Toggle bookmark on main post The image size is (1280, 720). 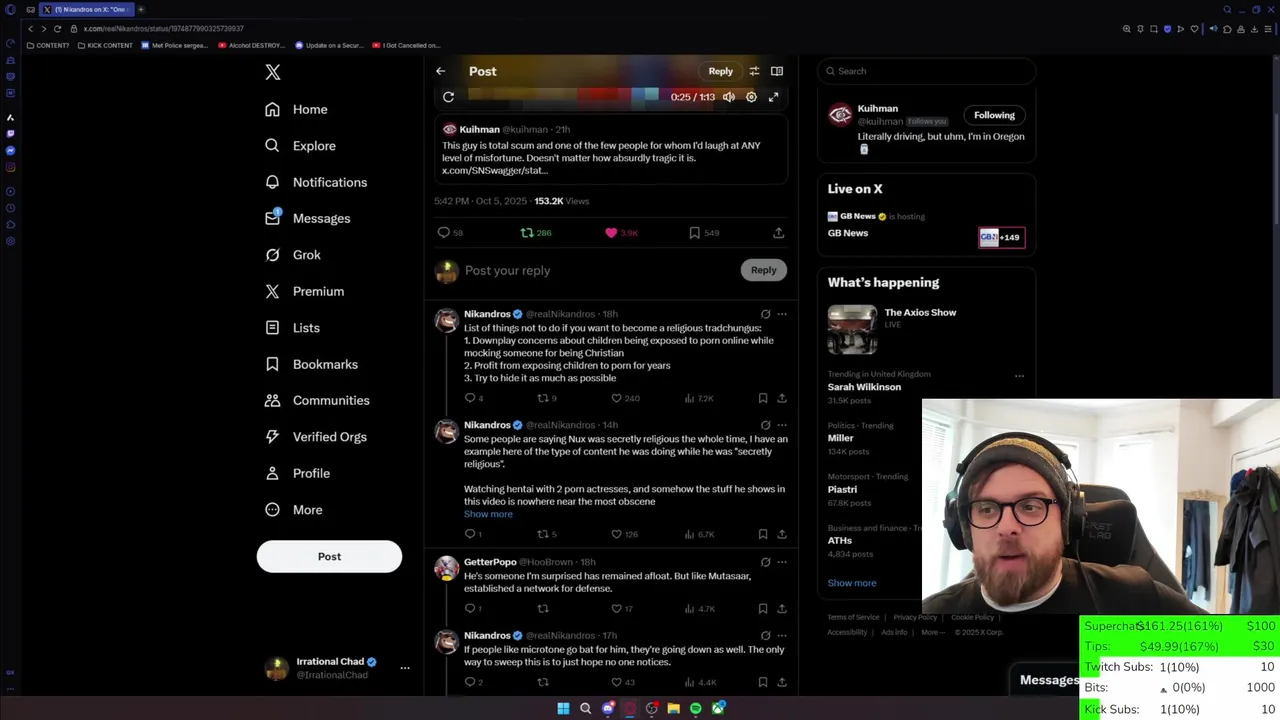click(694, 233)
